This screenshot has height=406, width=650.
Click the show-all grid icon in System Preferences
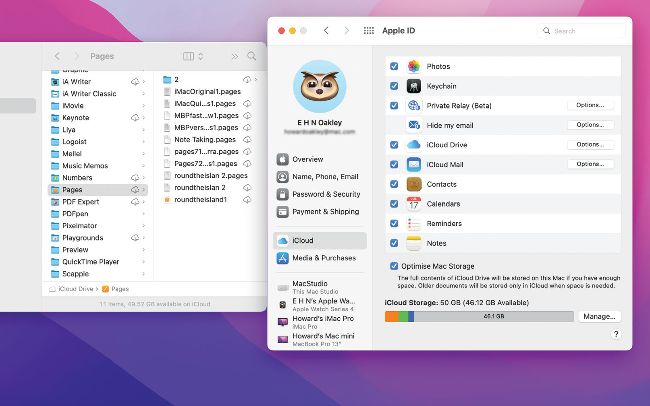pyautogui.click(x=369, y=31)
